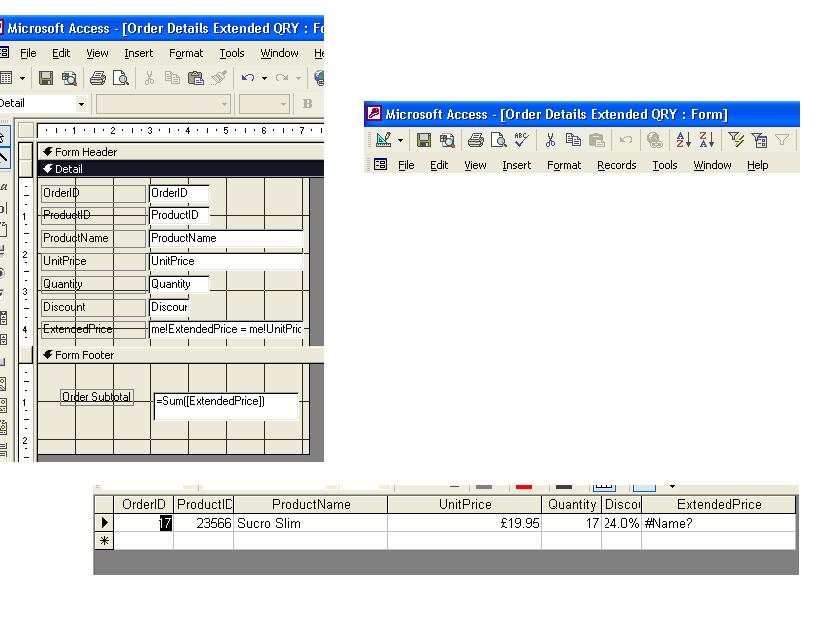
Task: Open the Tools menu in the design window
Action: pos(232,53)
